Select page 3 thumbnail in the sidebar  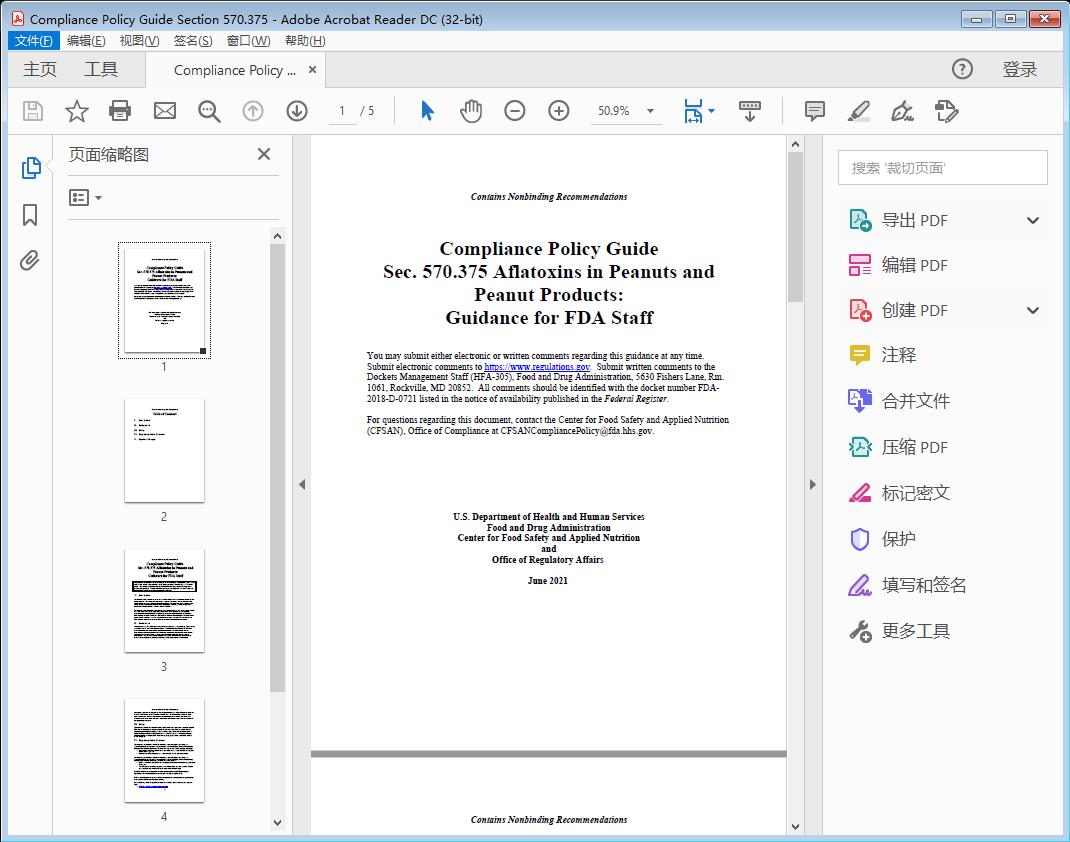pyautogui.click(x=164, y=600)
